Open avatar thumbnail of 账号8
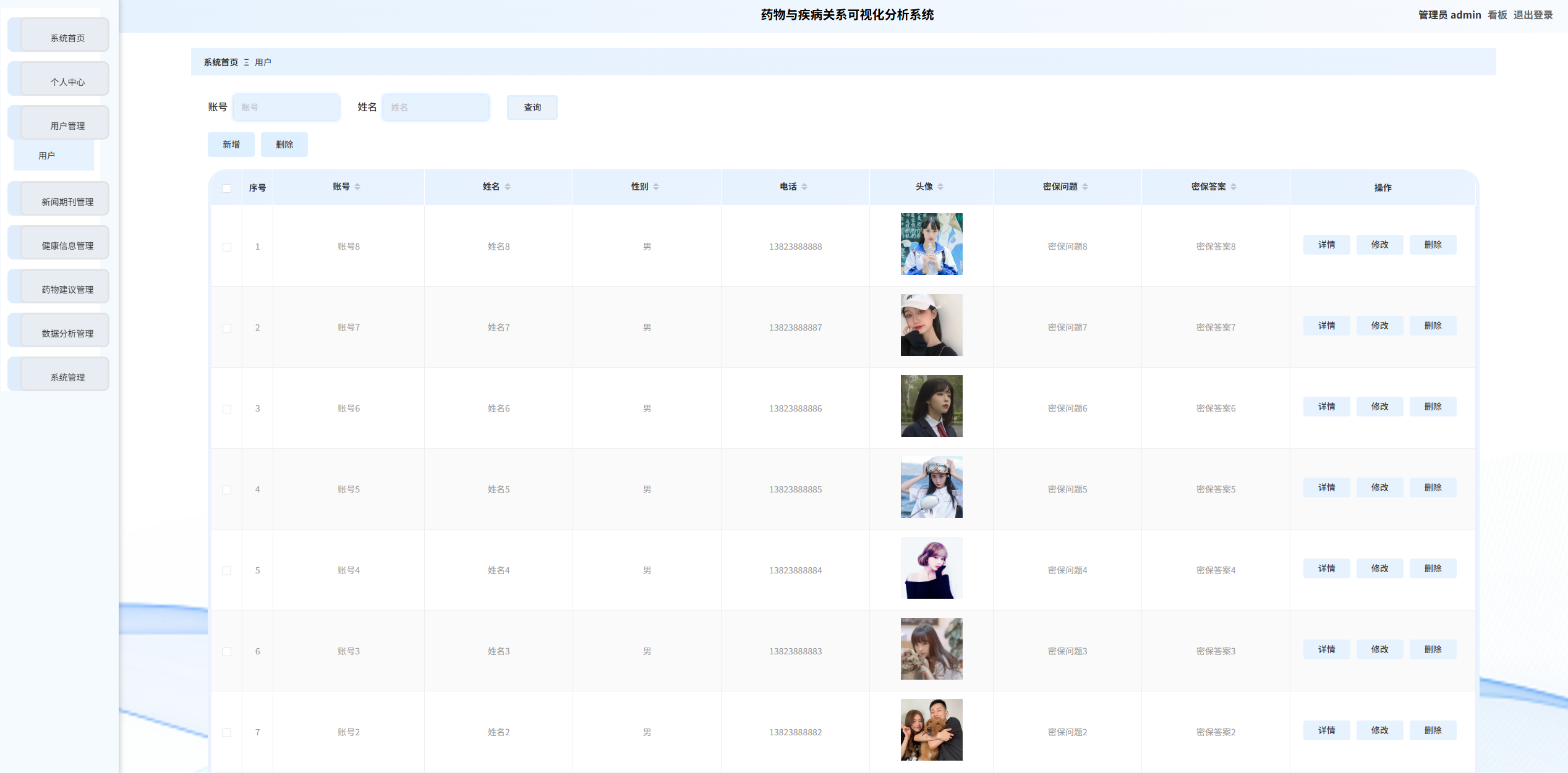Image resolution: width=1568 pixels, height=773 pixels. click(x=932, y=244)
